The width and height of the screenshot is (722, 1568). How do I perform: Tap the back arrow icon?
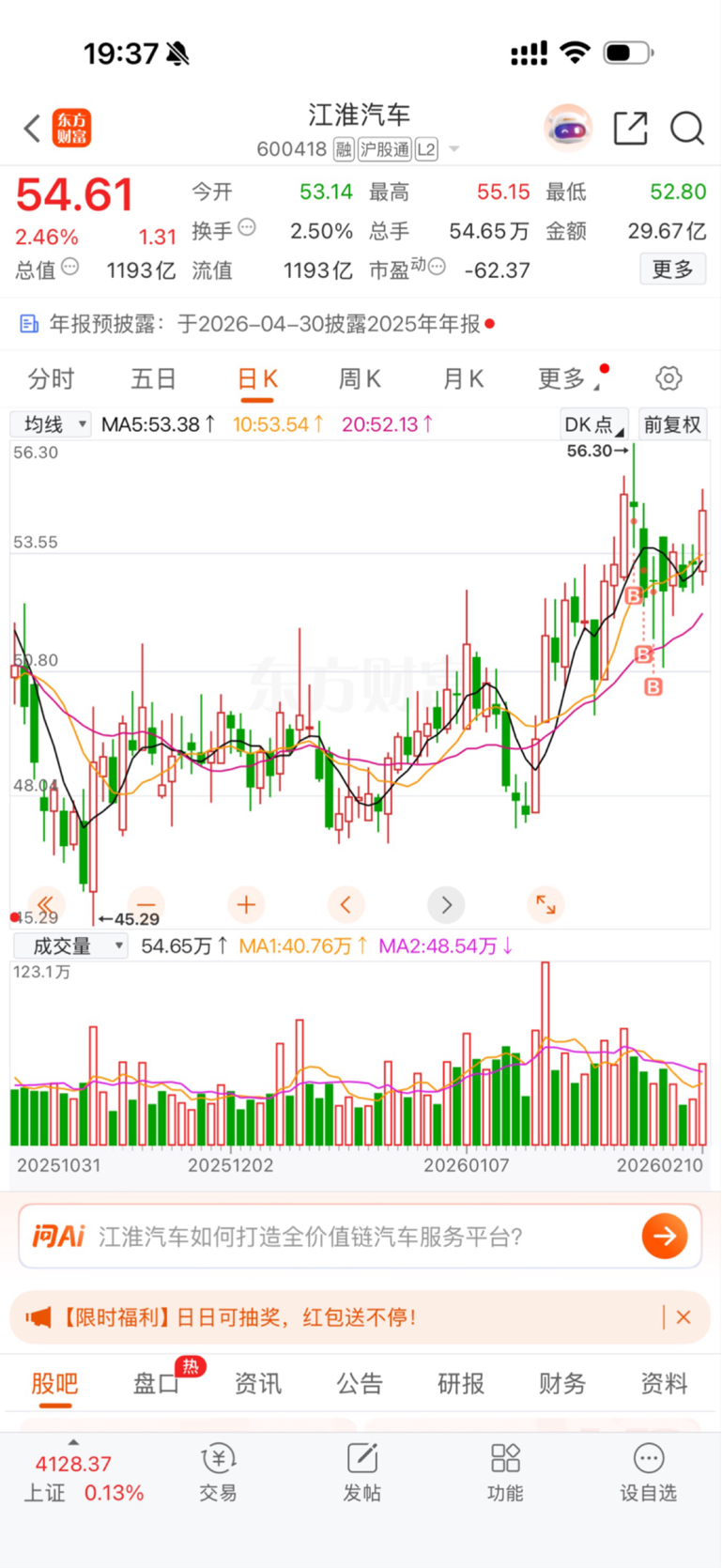pos(32,128)
